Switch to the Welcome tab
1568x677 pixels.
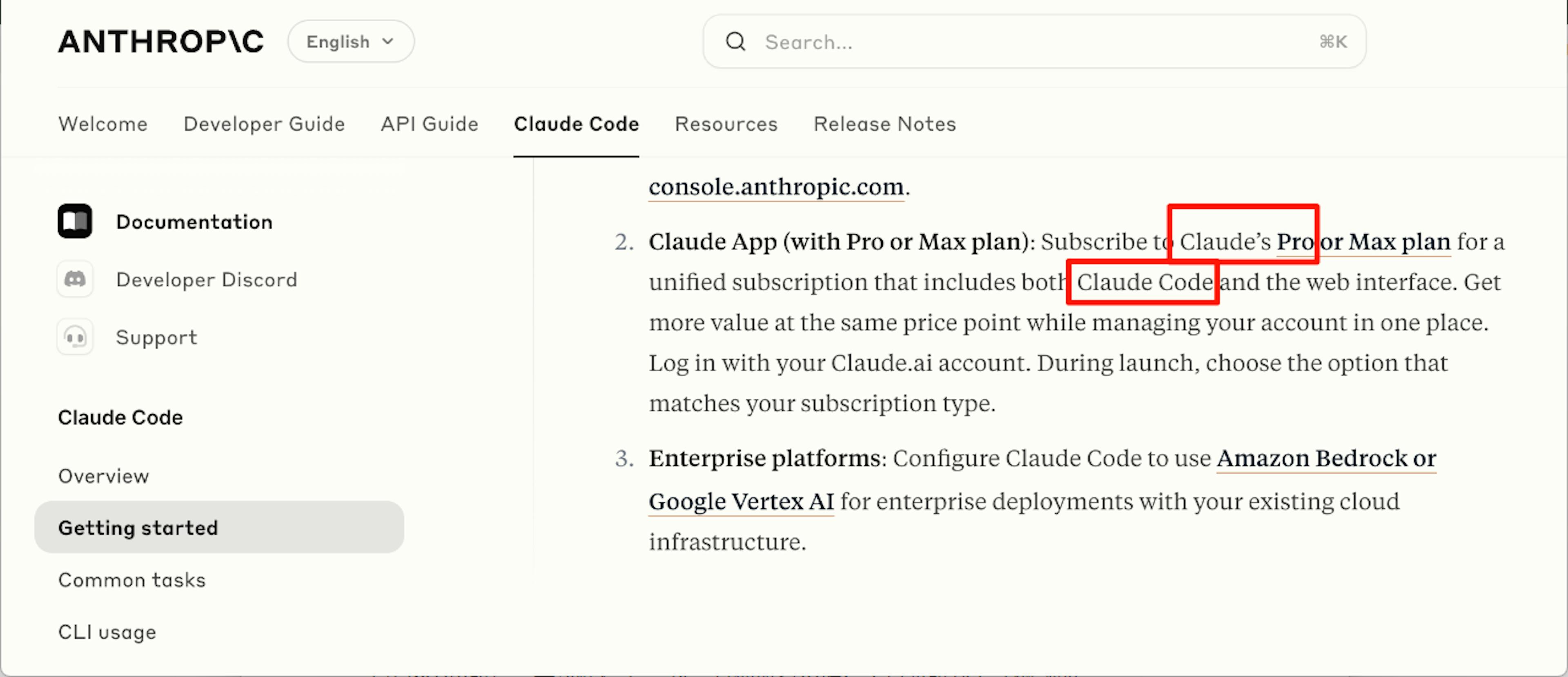(103, 124)
